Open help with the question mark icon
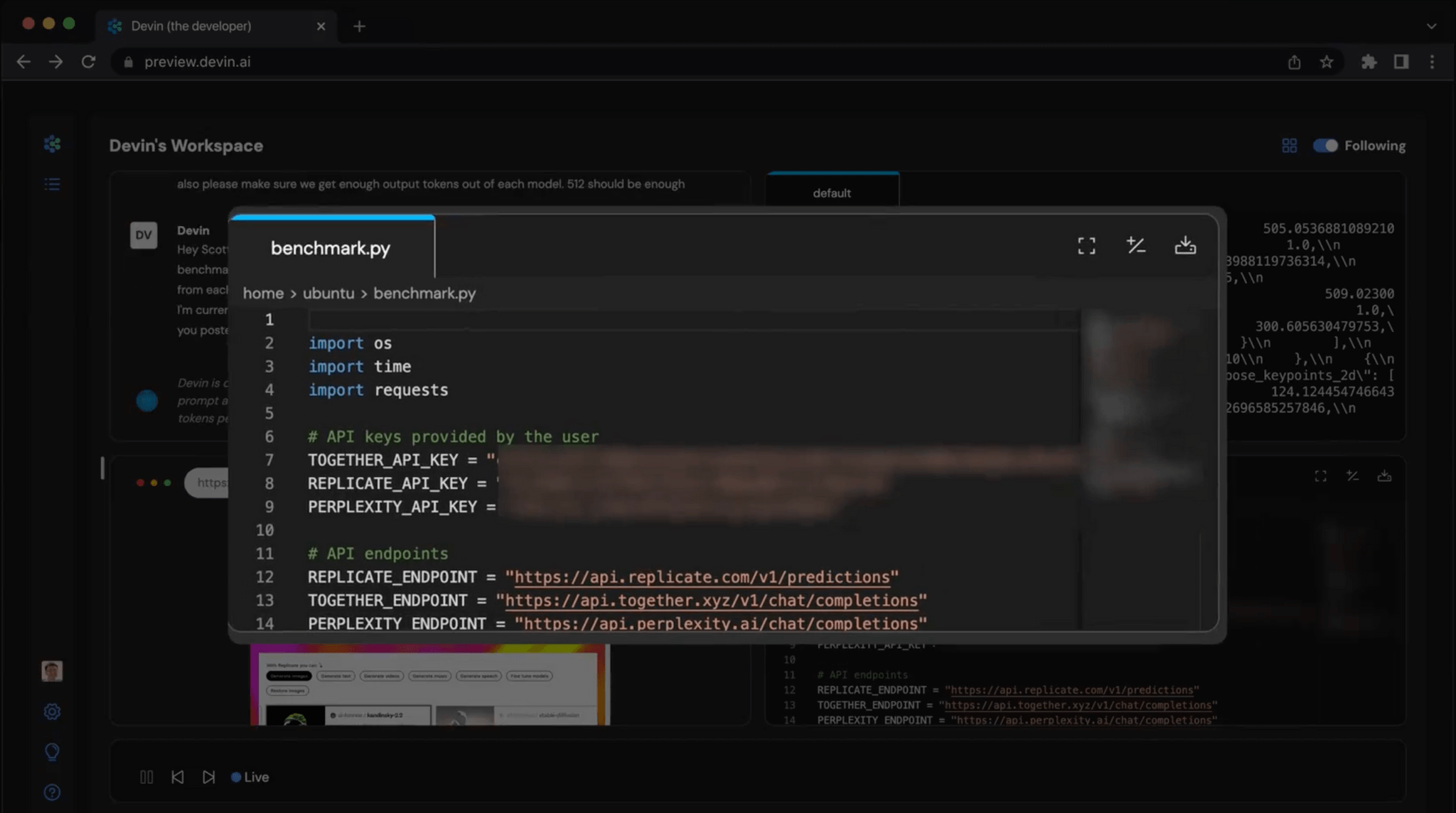Viewport: 1456px width, 813px height. 52,792
